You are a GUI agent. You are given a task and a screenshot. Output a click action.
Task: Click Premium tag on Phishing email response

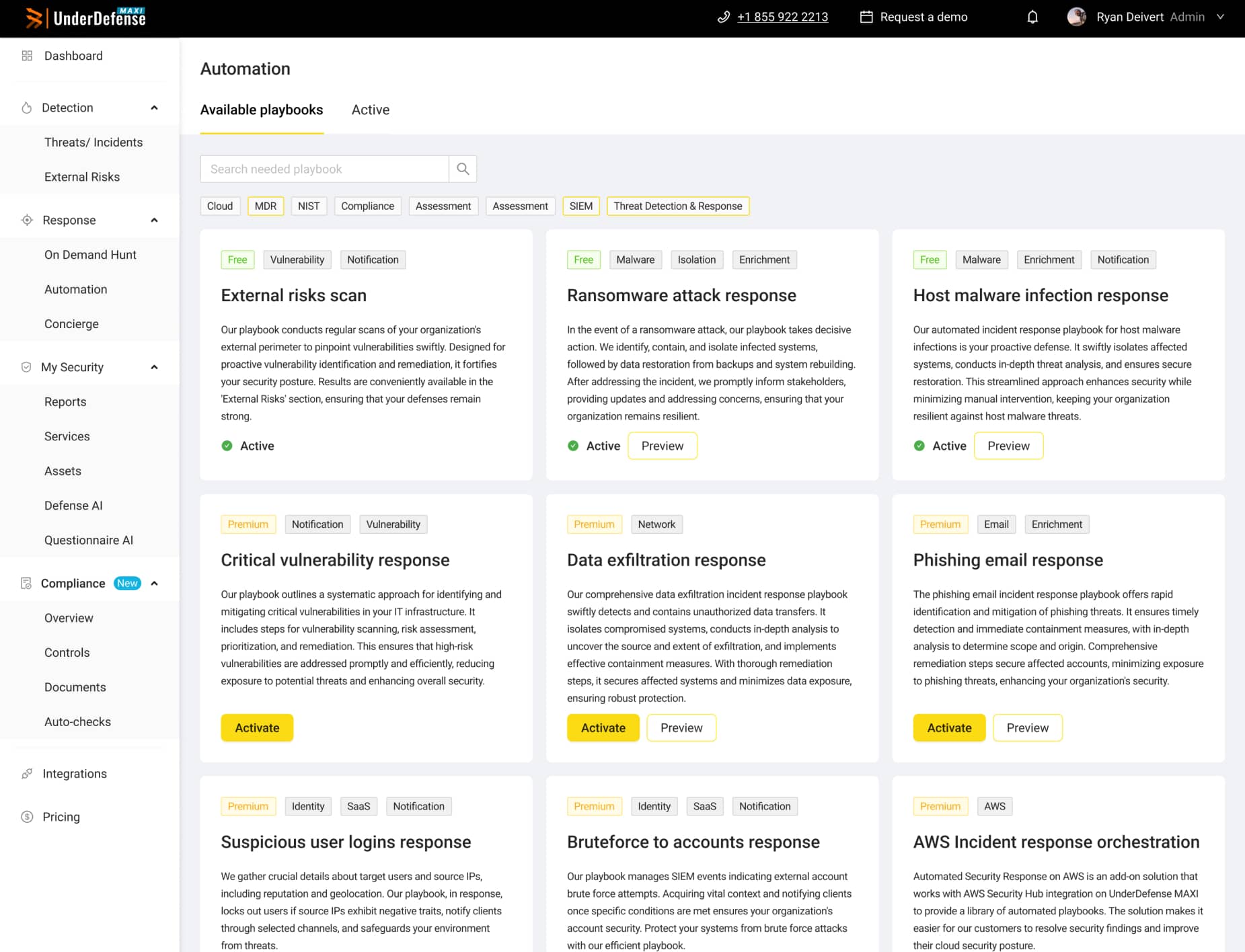(x=940, y=524)
